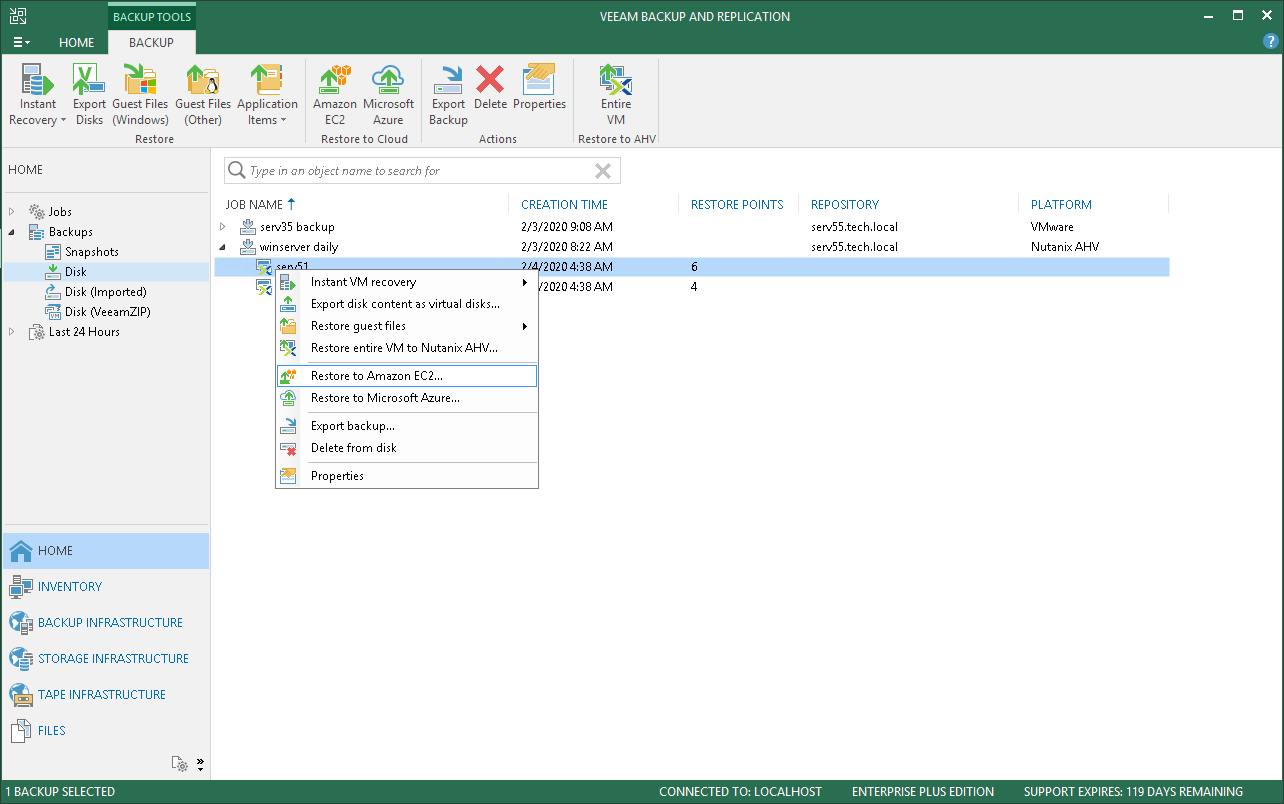Expand the Jobs tree node
1284x804 pixels.
pyautogui.click(x=12, y=212)
